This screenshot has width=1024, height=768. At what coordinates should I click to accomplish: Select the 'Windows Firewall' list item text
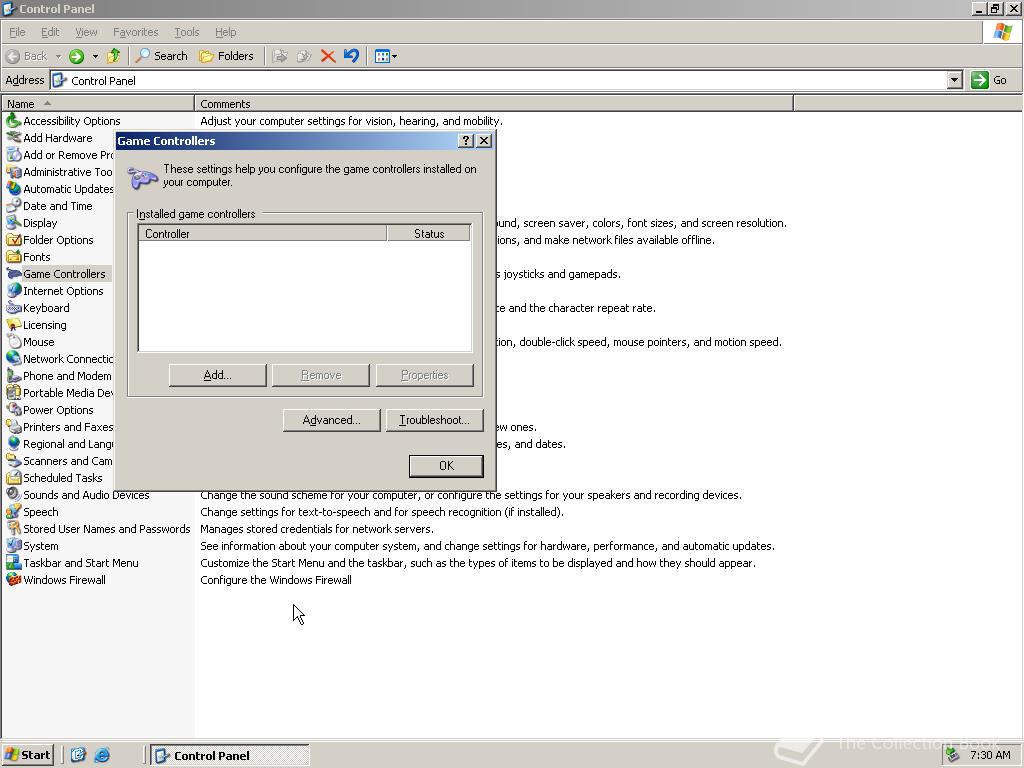(x=64, y=580)
